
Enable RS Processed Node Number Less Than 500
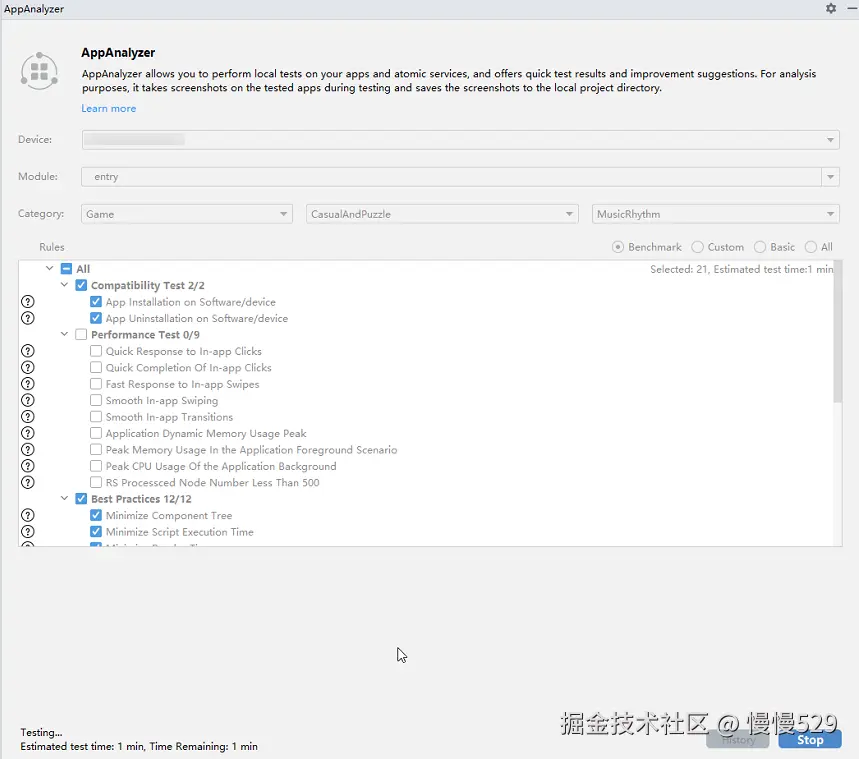pyautogui.click(x=96, y=482)
